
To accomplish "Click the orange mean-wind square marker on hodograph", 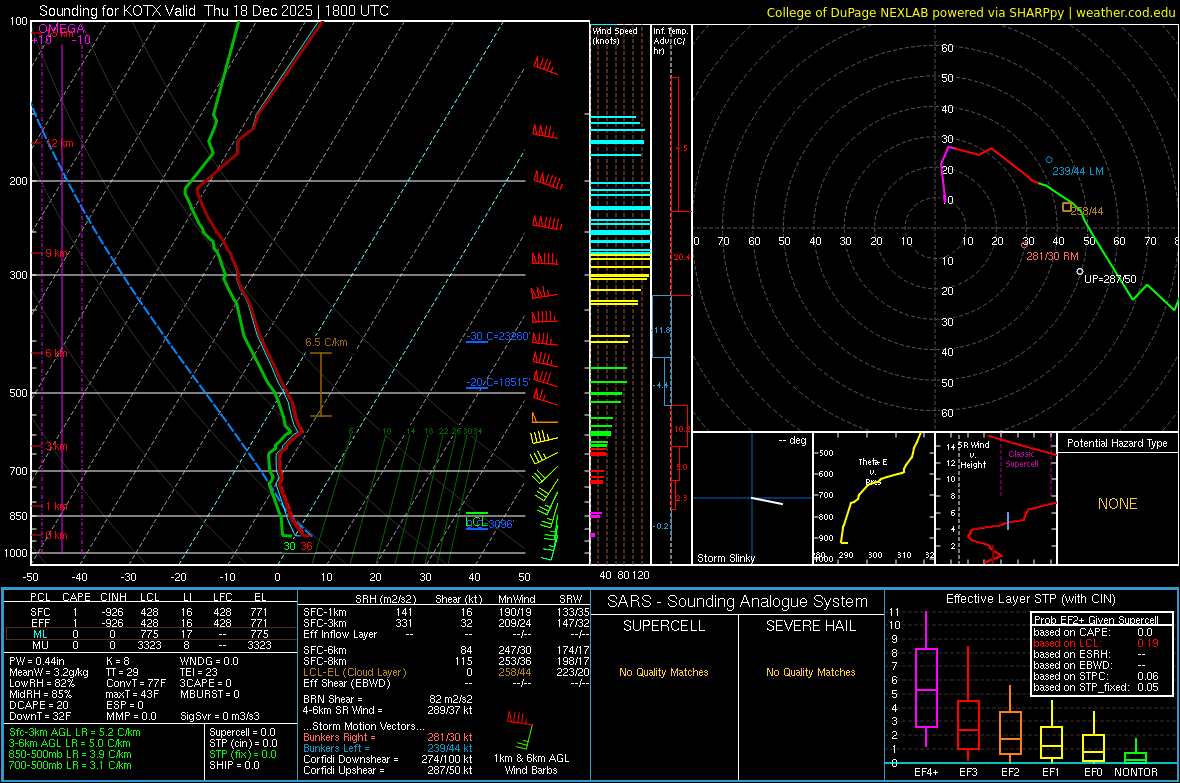I will coord(1066,207).
